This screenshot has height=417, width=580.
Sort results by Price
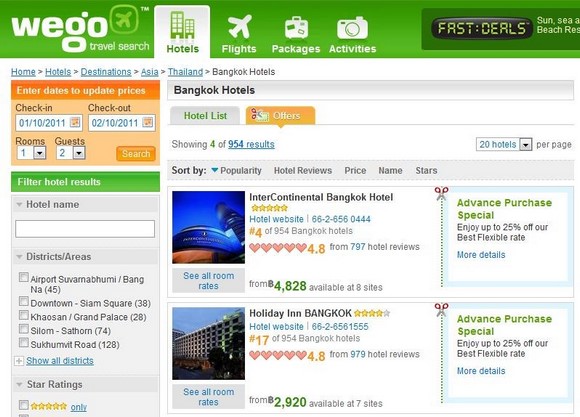[x=355, y=171]
